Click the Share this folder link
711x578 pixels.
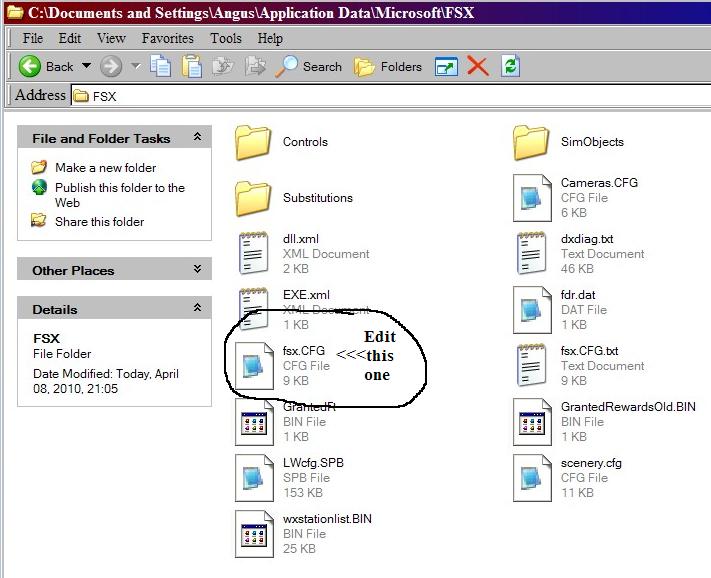point(99,222)
